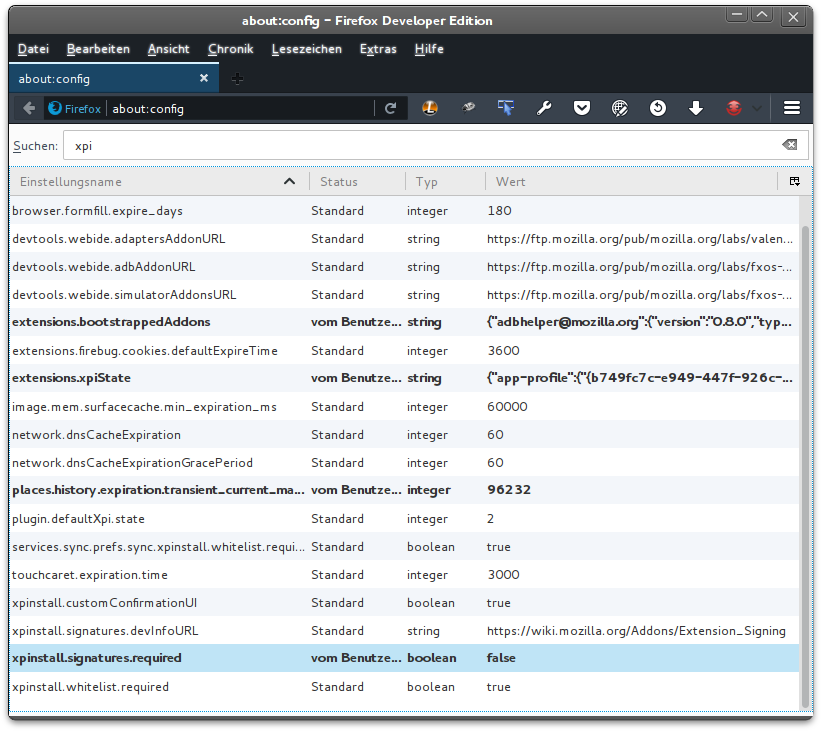This screenshot has height=731, width=821.
Task: Activate the eyedropper toolbar icon
Action: coord(468,108)
